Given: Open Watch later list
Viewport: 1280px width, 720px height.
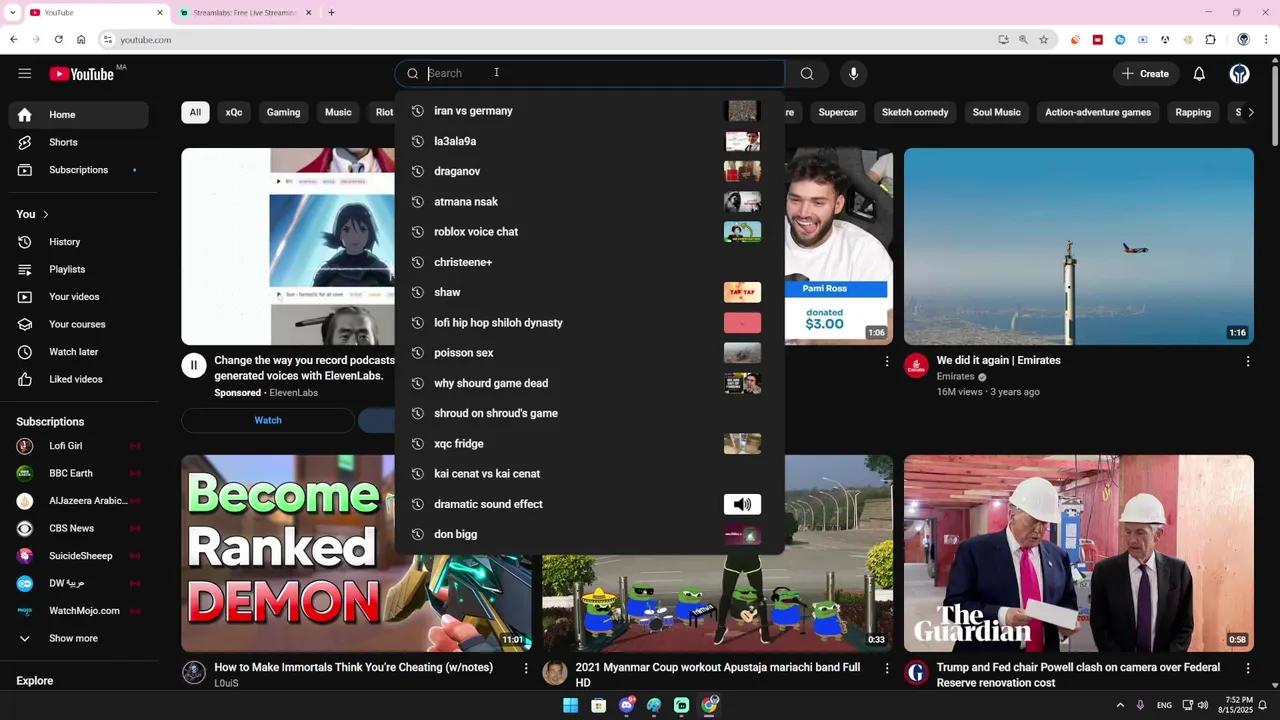Looking at the screenshot, I should coord(78,352).
